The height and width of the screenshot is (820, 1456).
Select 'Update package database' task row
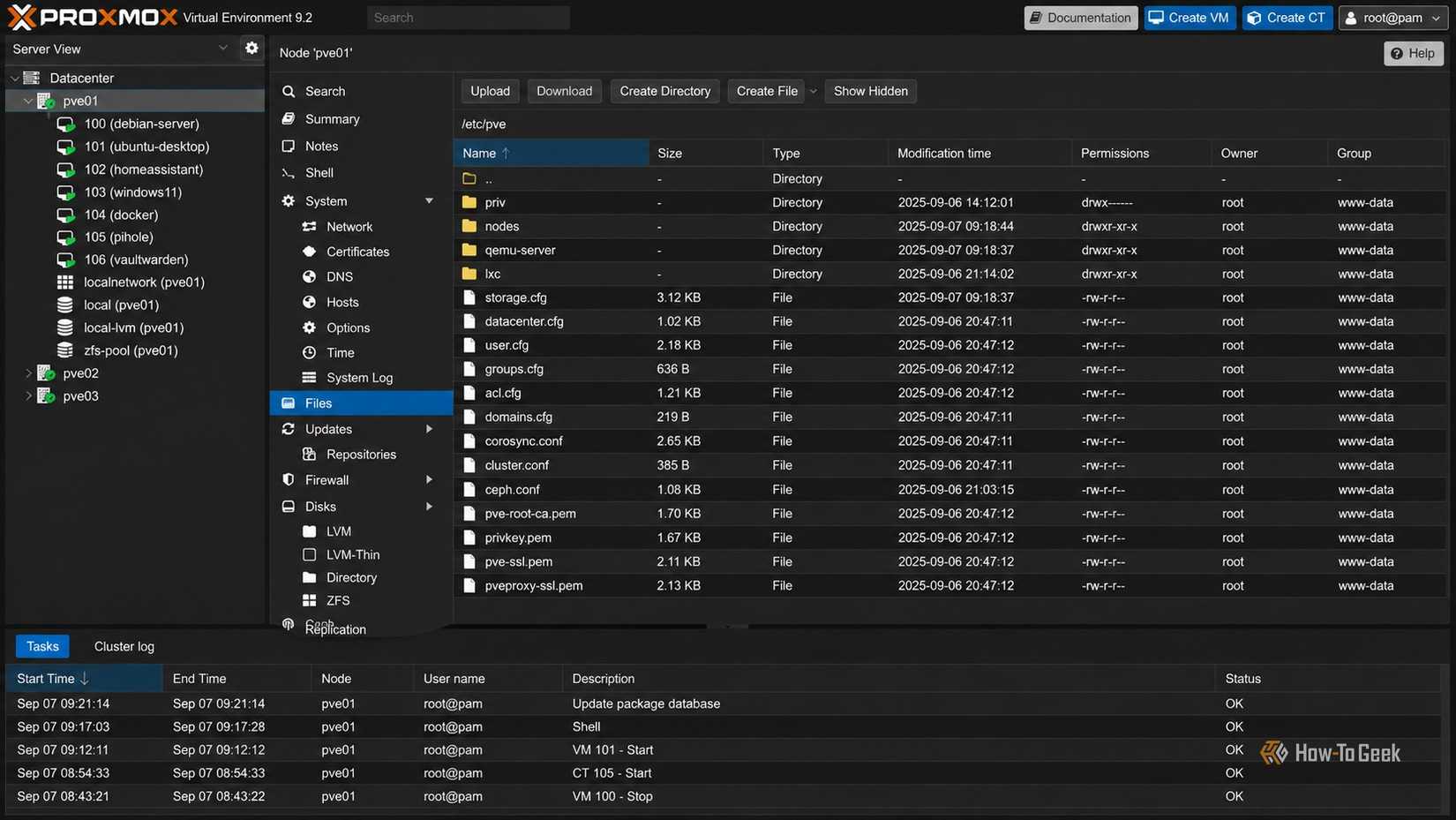click(x=724, y=704)
